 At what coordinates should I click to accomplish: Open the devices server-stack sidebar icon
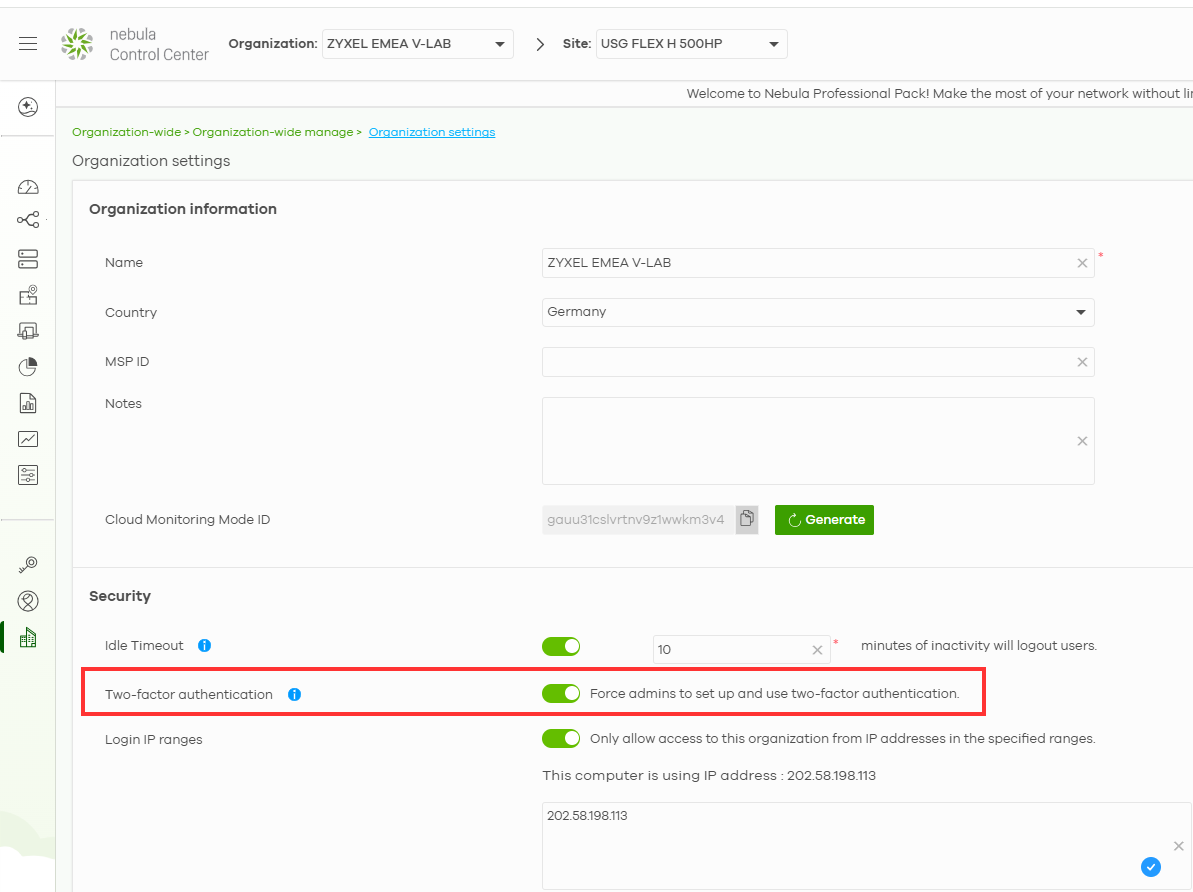click(x=28, y=259)
